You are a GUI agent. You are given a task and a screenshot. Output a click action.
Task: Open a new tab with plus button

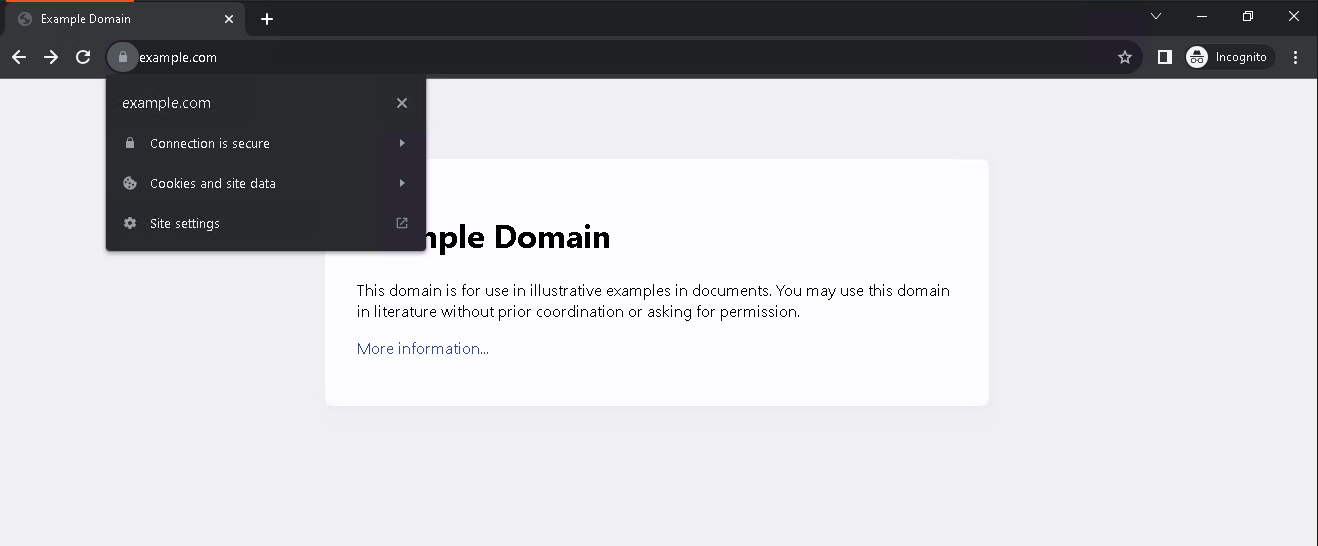click(267, 19)
